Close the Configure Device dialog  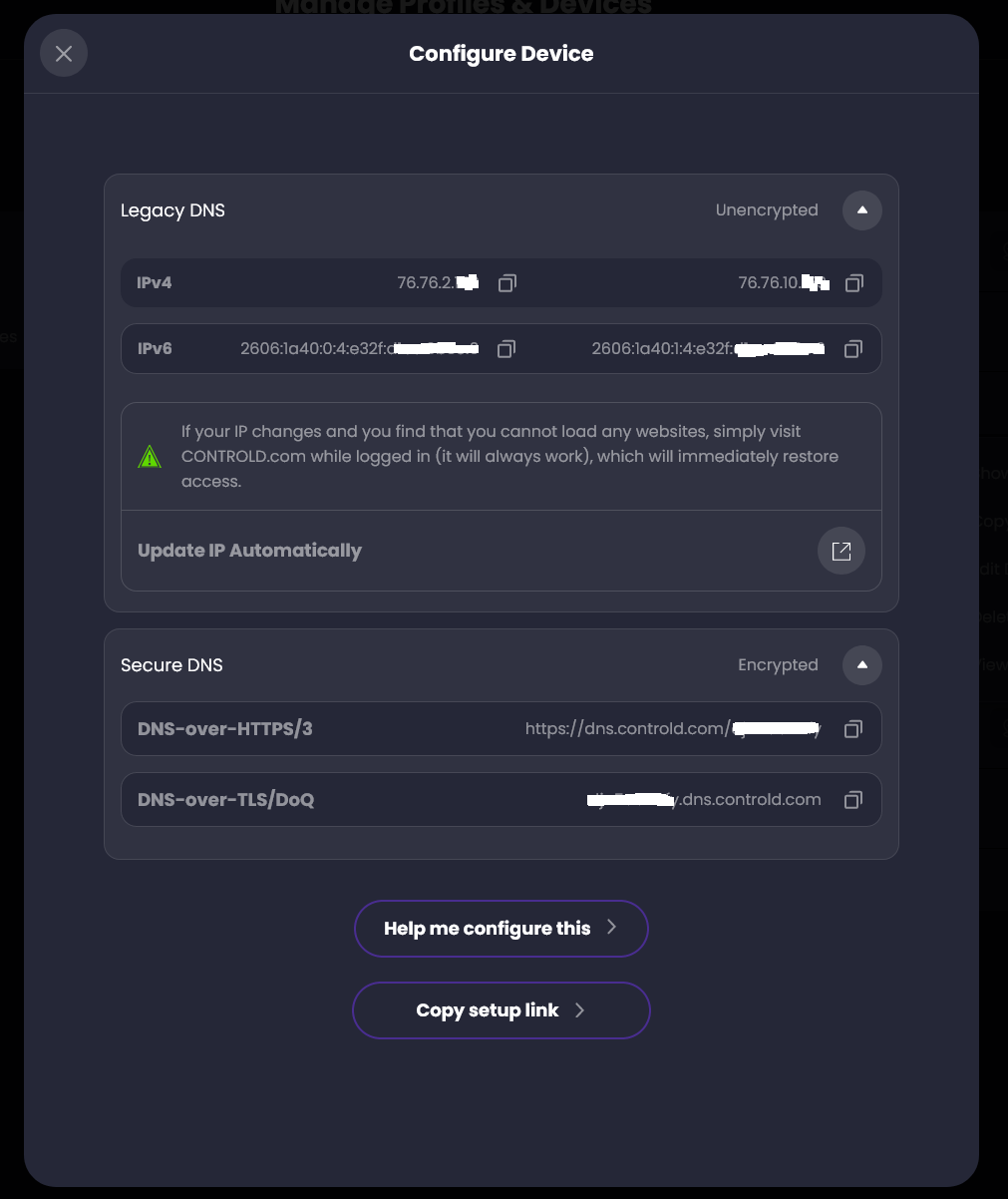click(x=64, y=54)
